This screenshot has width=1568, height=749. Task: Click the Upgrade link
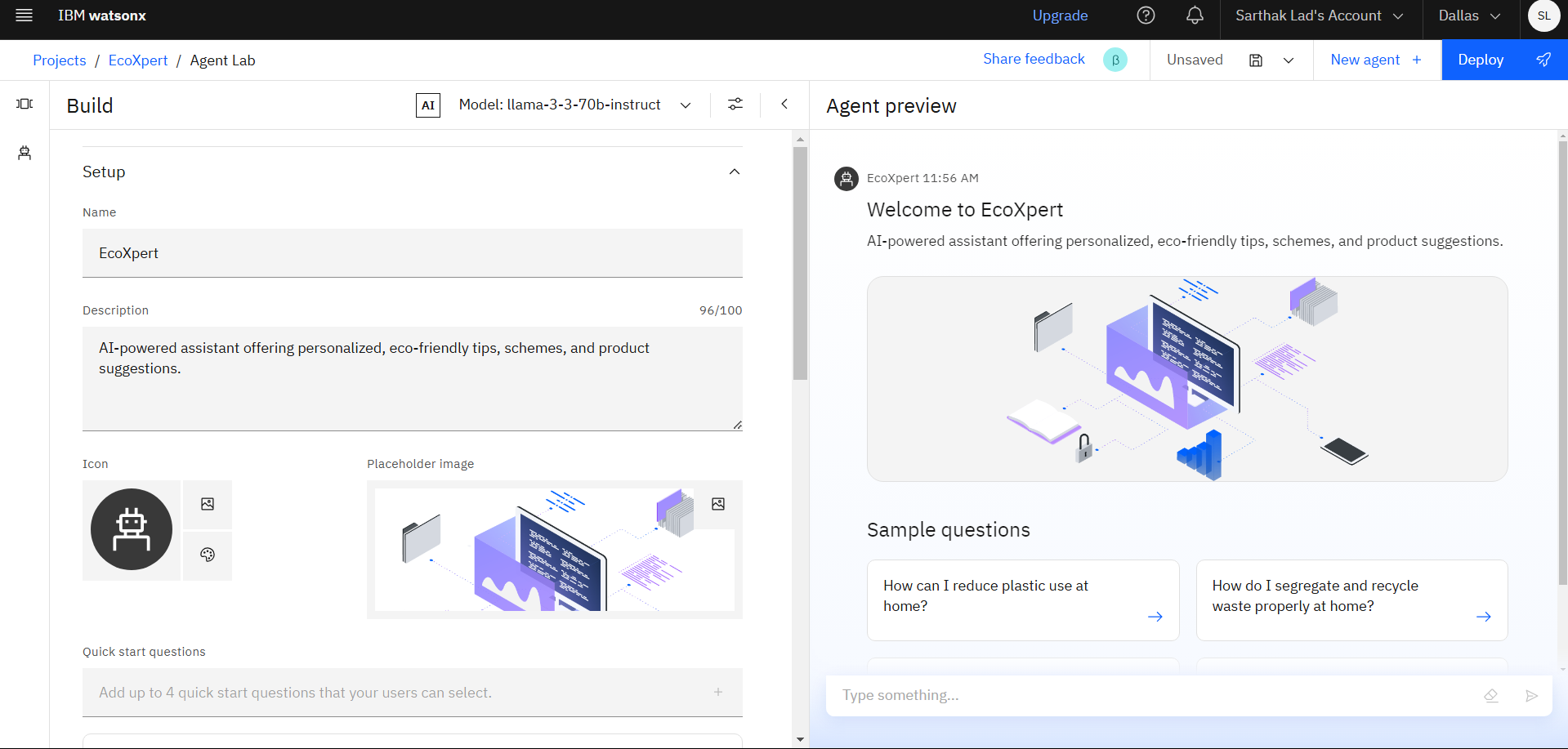pyautogui.click(x=1060, y=16)
